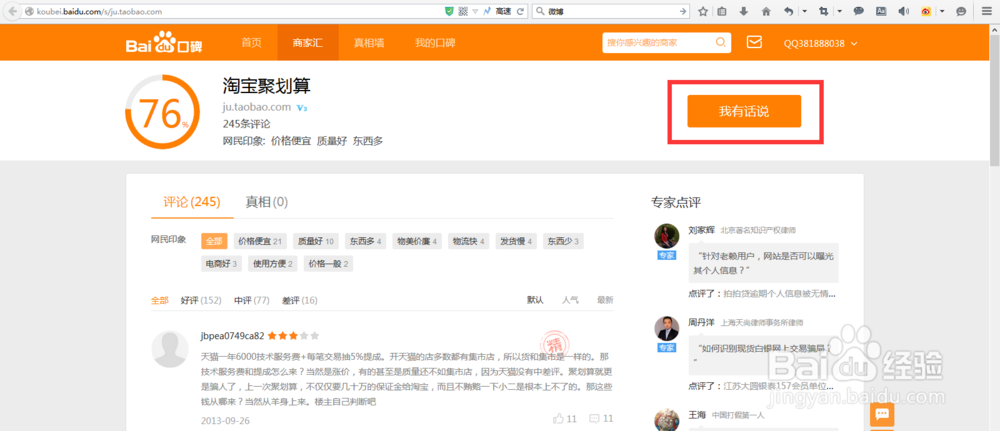Filter by 价格一般 2 tag
Viewport: 1000px width, 431px height.
(328, 263)
